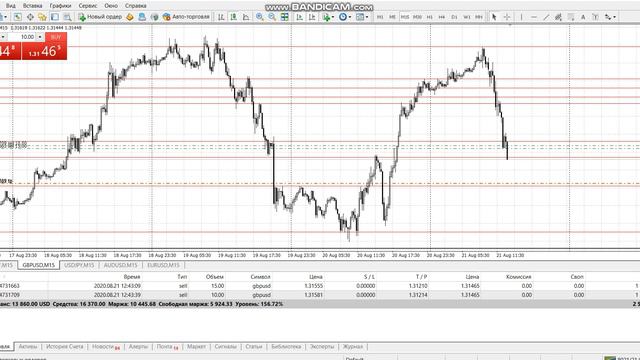Image resolution: width=640 pixels, height=360 pixels.
Task: Select sell order row with volume 15.00
Action: (320, 286)
